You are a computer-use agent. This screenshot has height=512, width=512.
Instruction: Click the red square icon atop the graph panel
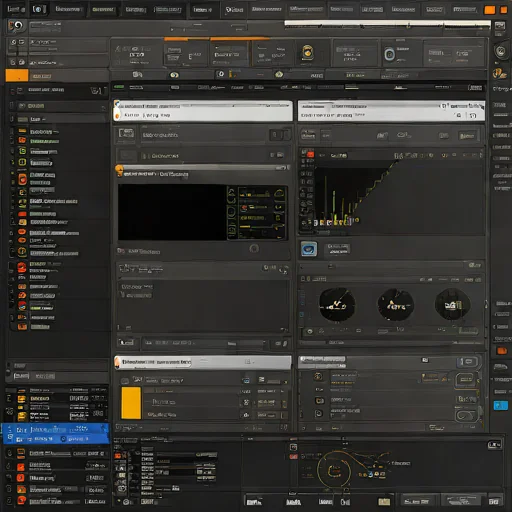pyautogui.click(x=310, y=154)
